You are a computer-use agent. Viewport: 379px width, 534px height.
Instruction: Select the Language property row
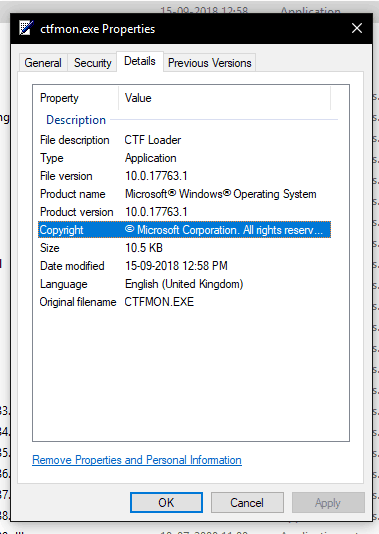pyautogui.click(x=184, y=284)
